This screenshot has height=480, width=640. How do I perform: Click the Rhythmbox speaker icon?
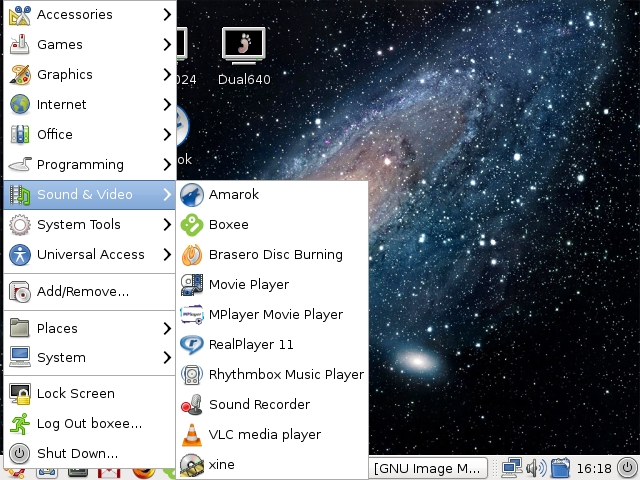[x=192, y=375]
